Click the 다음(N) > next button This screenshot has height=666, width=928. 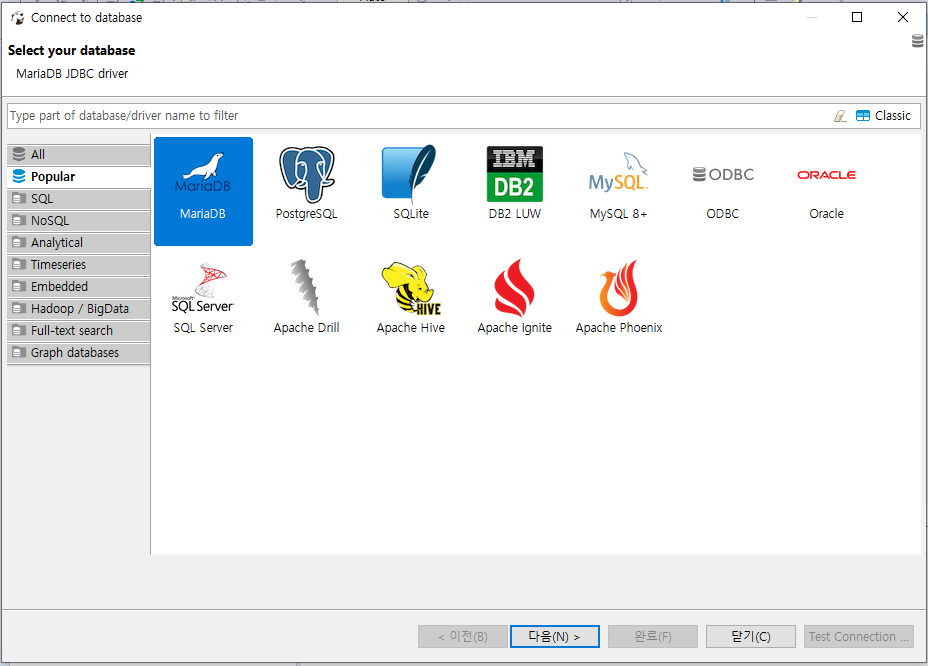(555, 636)
